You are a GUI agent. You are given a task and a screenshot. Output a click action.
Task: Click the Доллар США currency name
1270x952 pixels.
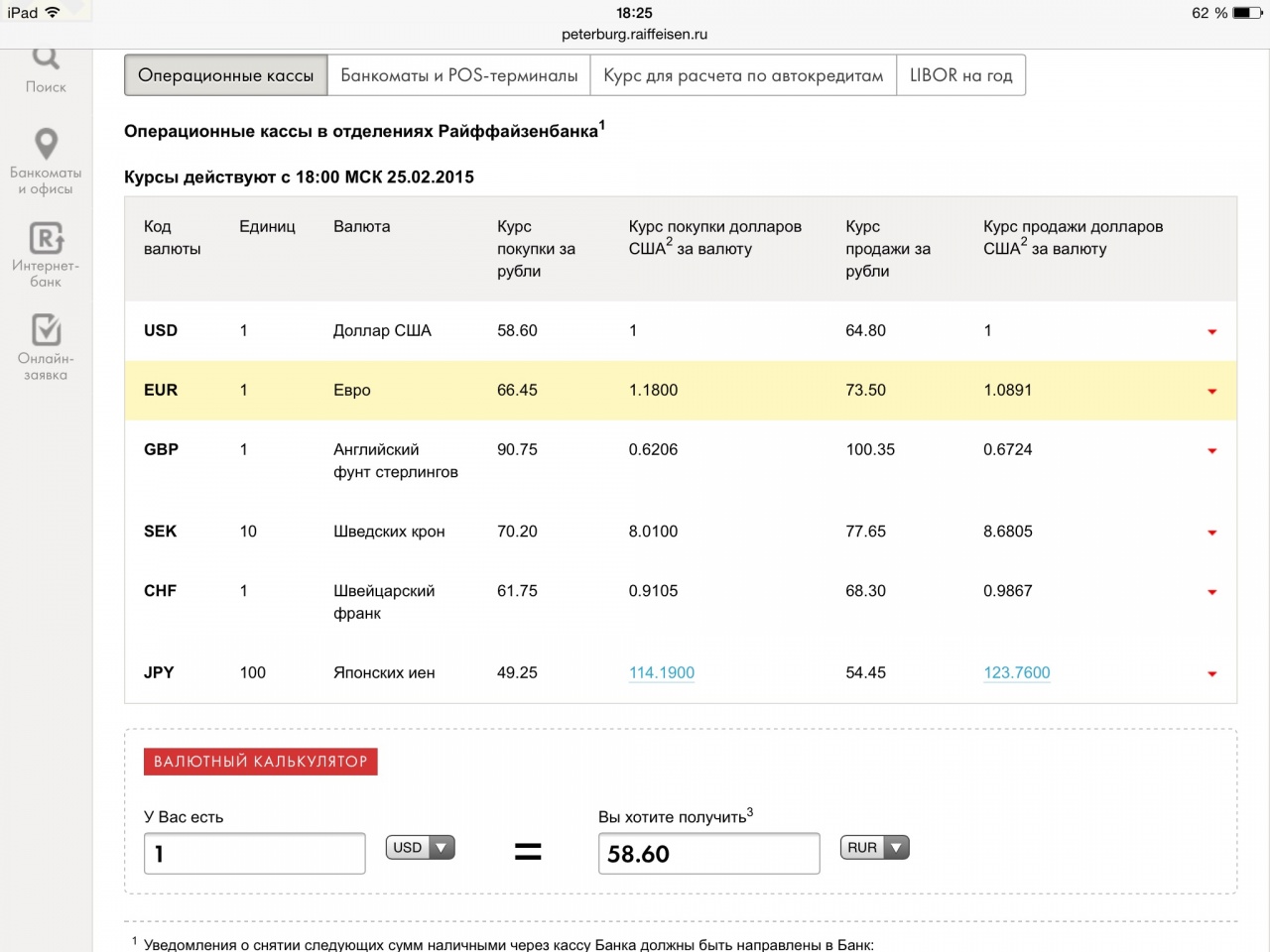coord(382,330)
